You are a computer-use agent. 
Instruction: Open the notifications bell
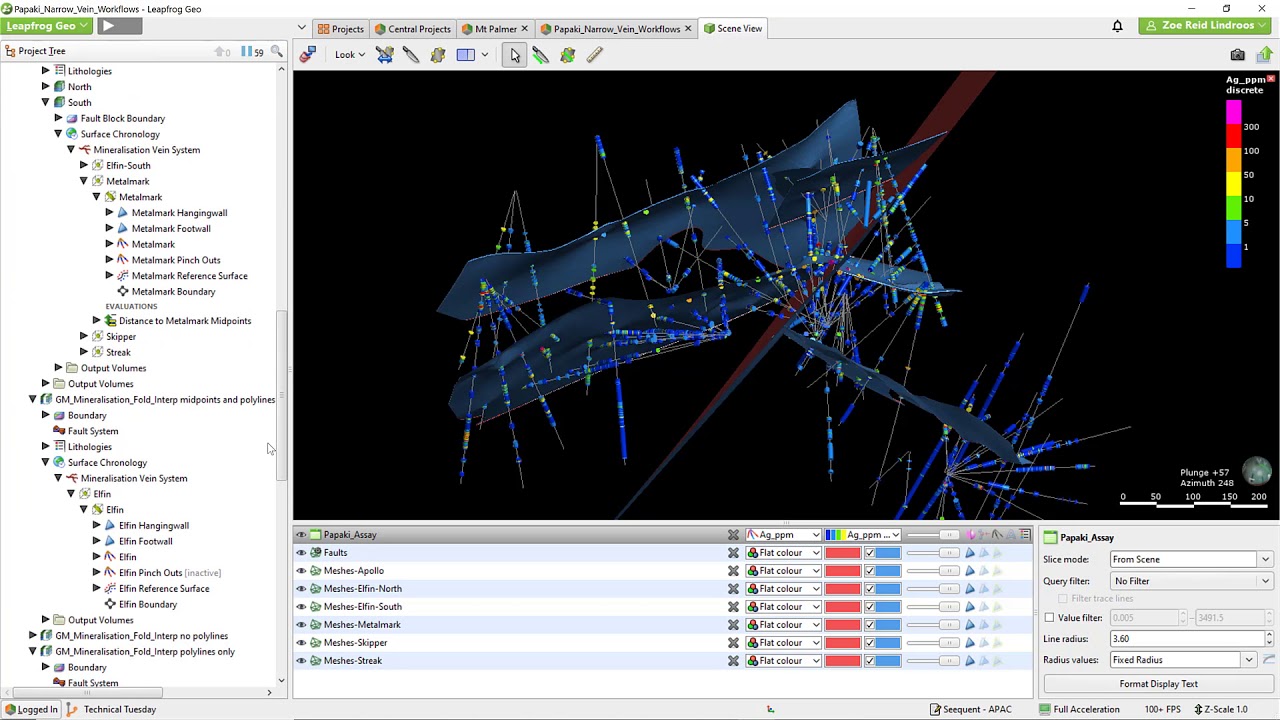pos(1117,26)
